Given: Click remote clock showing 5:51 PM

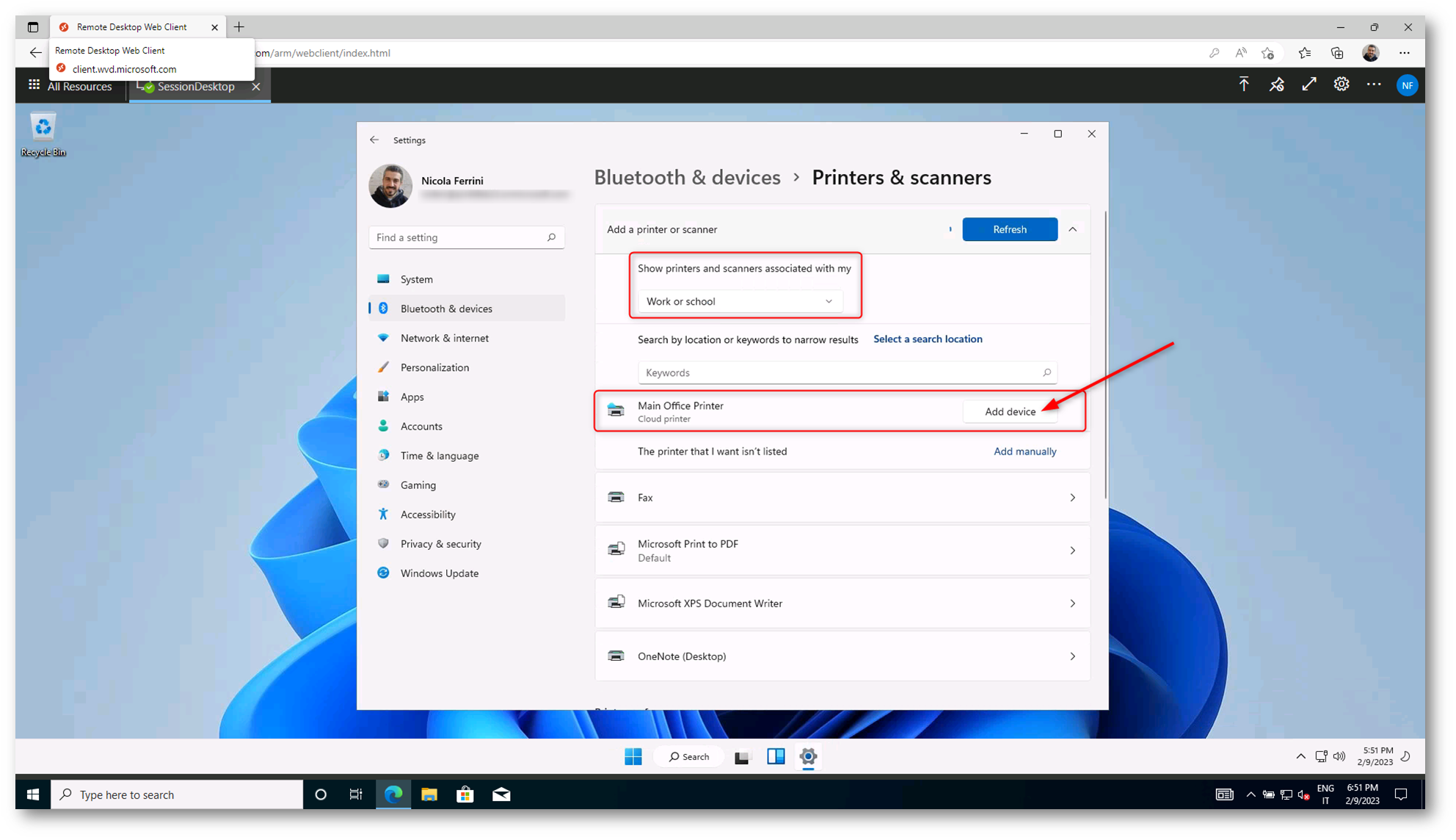Looking at the screenshot, I should point(1377,756).
